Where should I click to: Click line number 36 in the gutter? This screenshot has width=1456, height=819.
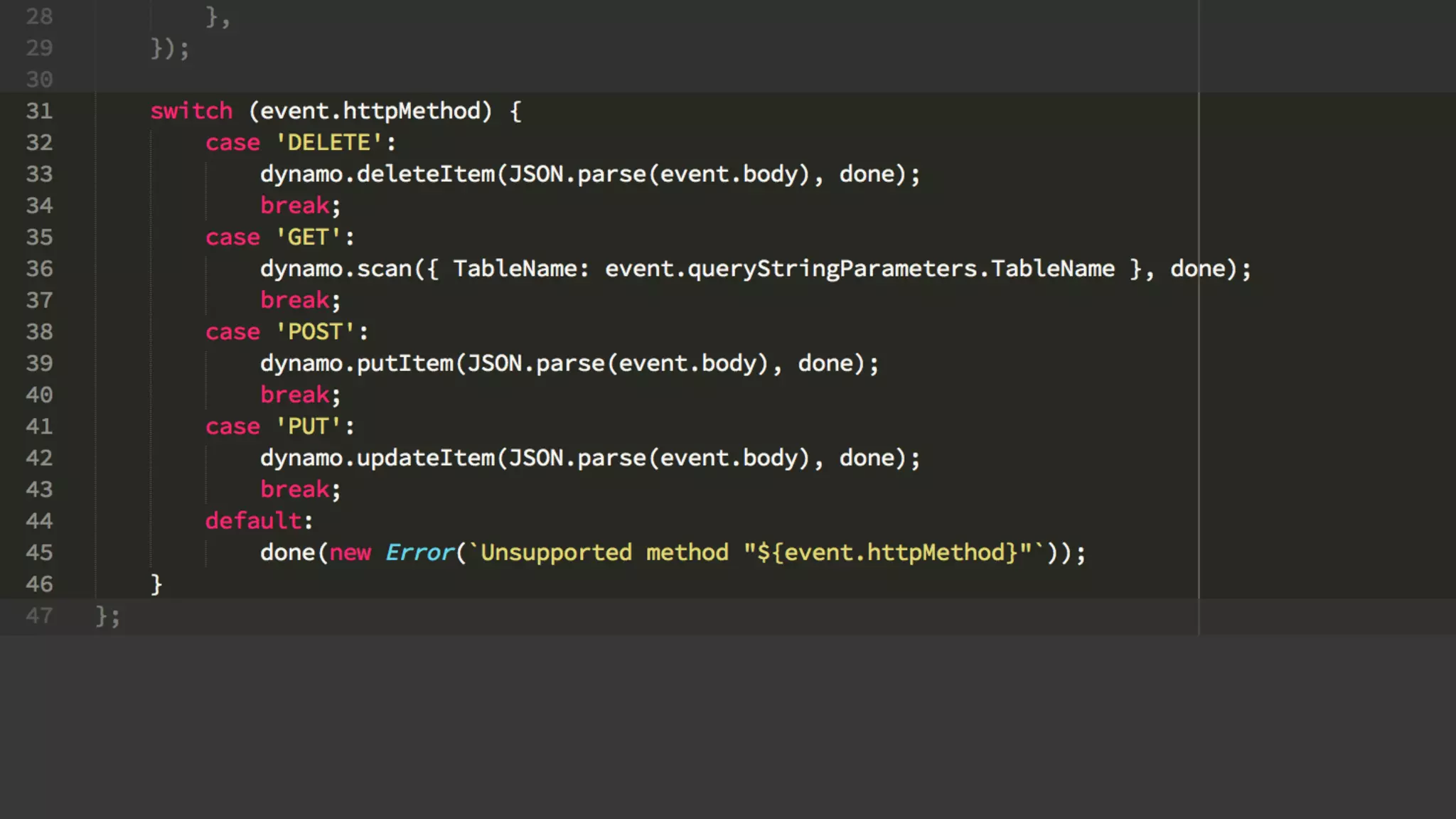click(x=39, y=269)
